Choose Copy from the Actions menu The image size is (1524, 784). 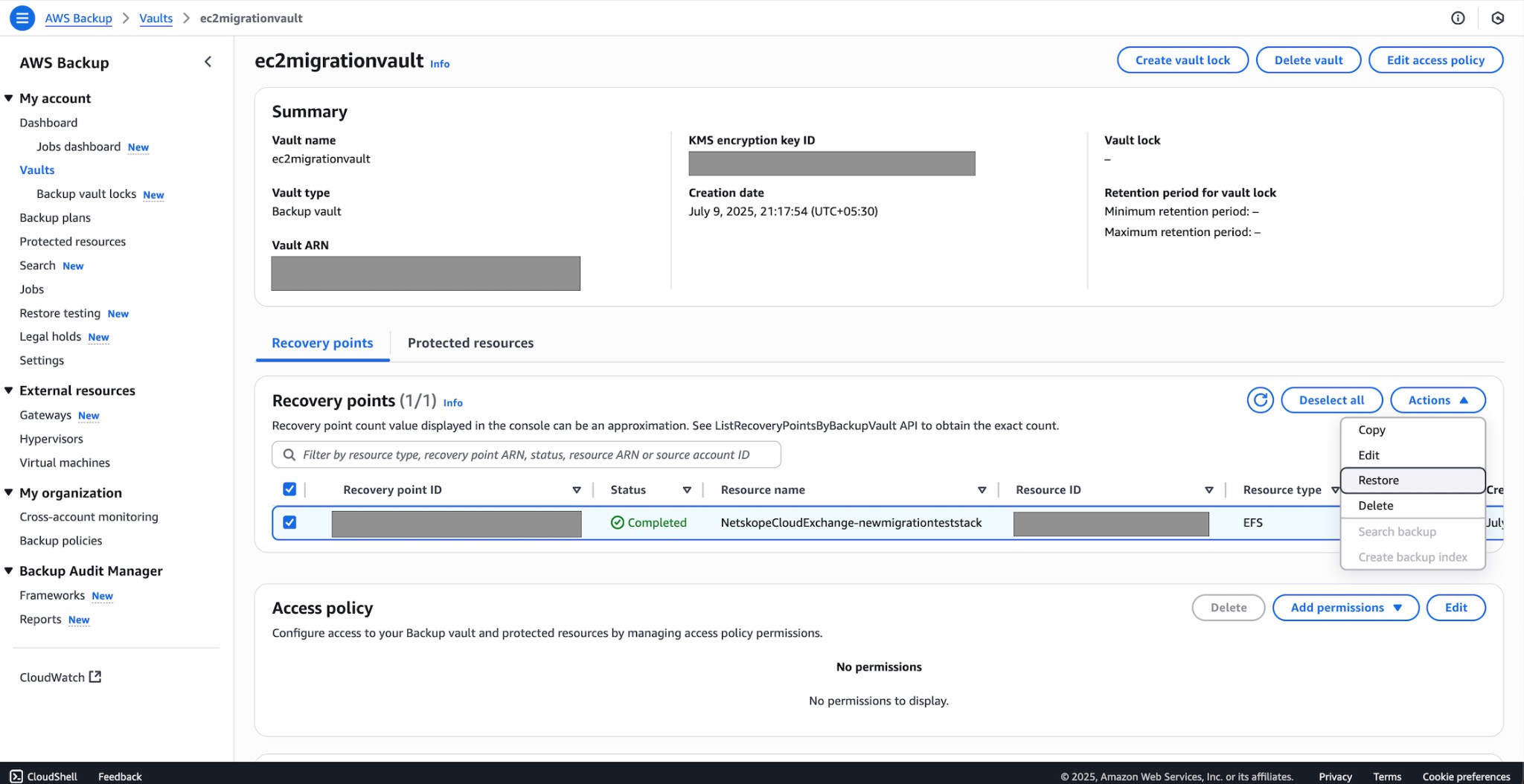pyautogui.click(x=1412, y=430)
